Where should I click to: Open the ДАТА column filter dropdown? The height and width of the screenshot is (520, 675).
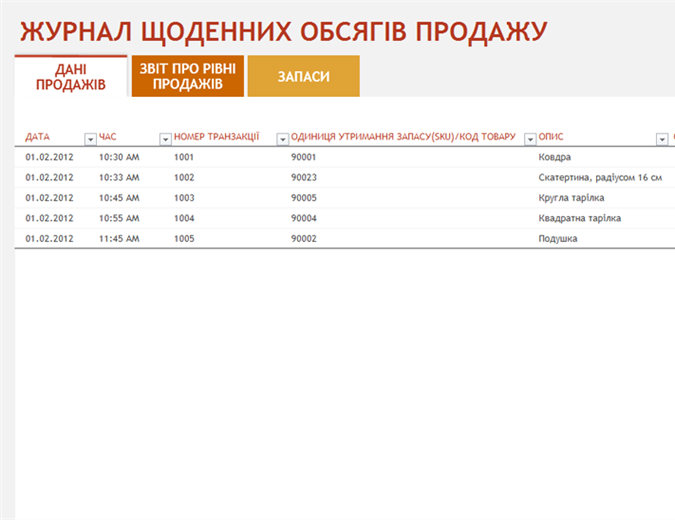(90, 139)
